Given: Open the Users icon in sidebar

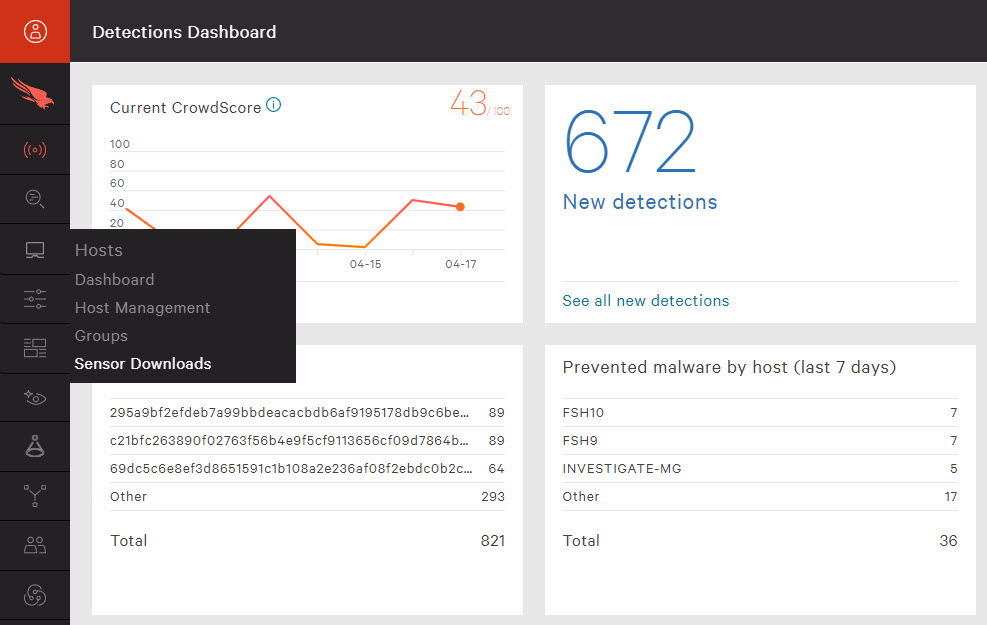Looking at the screenshot, I should coord(34,545).
